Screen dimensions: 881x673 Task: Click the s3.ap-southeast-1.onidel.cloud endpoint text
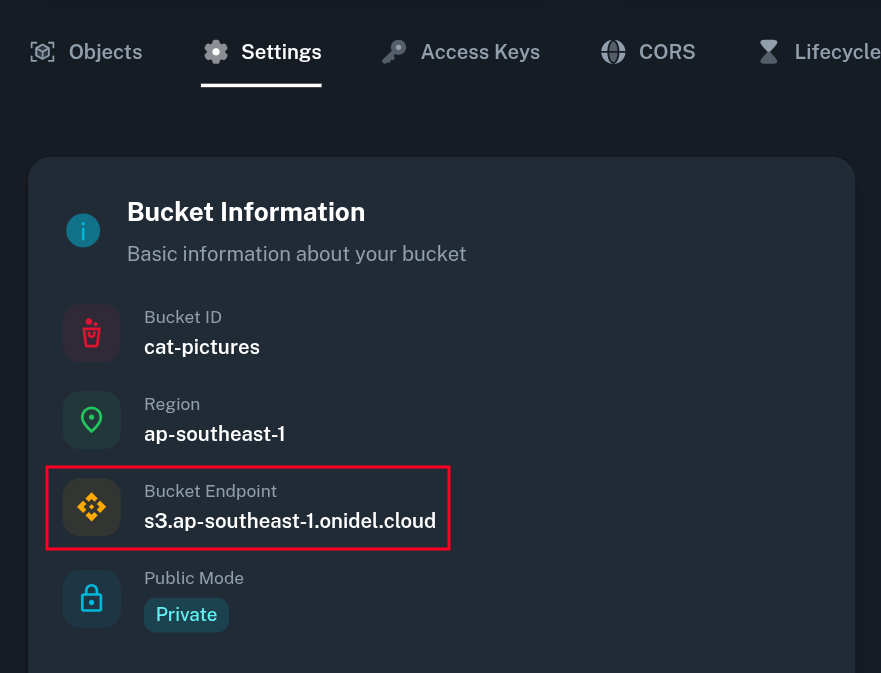pyautogui.click(x=290, y=521)
